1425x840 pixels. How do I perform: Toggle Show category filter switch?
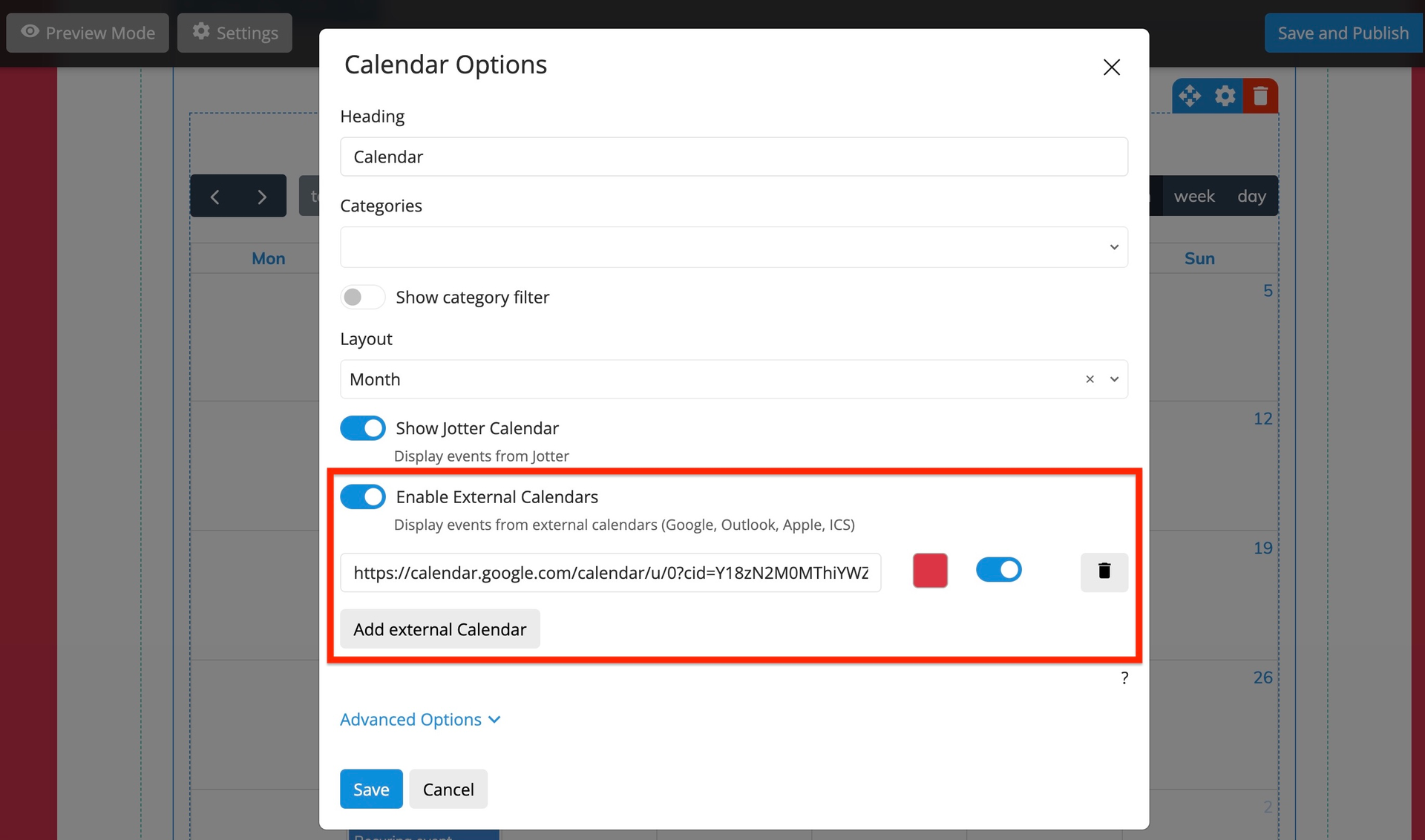362,297
